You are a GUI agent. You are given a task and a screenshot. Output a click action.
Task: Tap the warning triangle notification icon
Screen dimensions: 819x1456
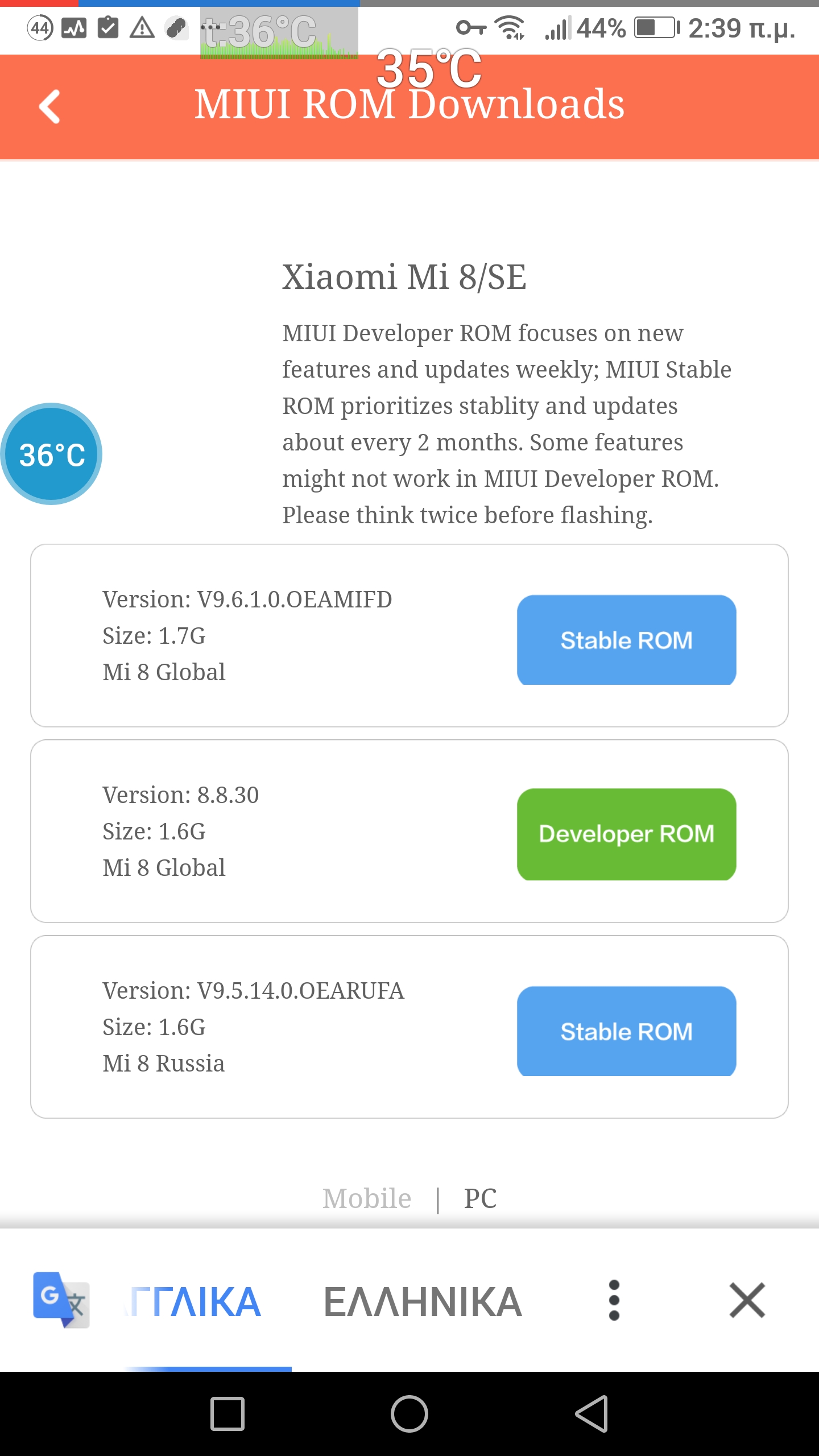click(142, 27)
